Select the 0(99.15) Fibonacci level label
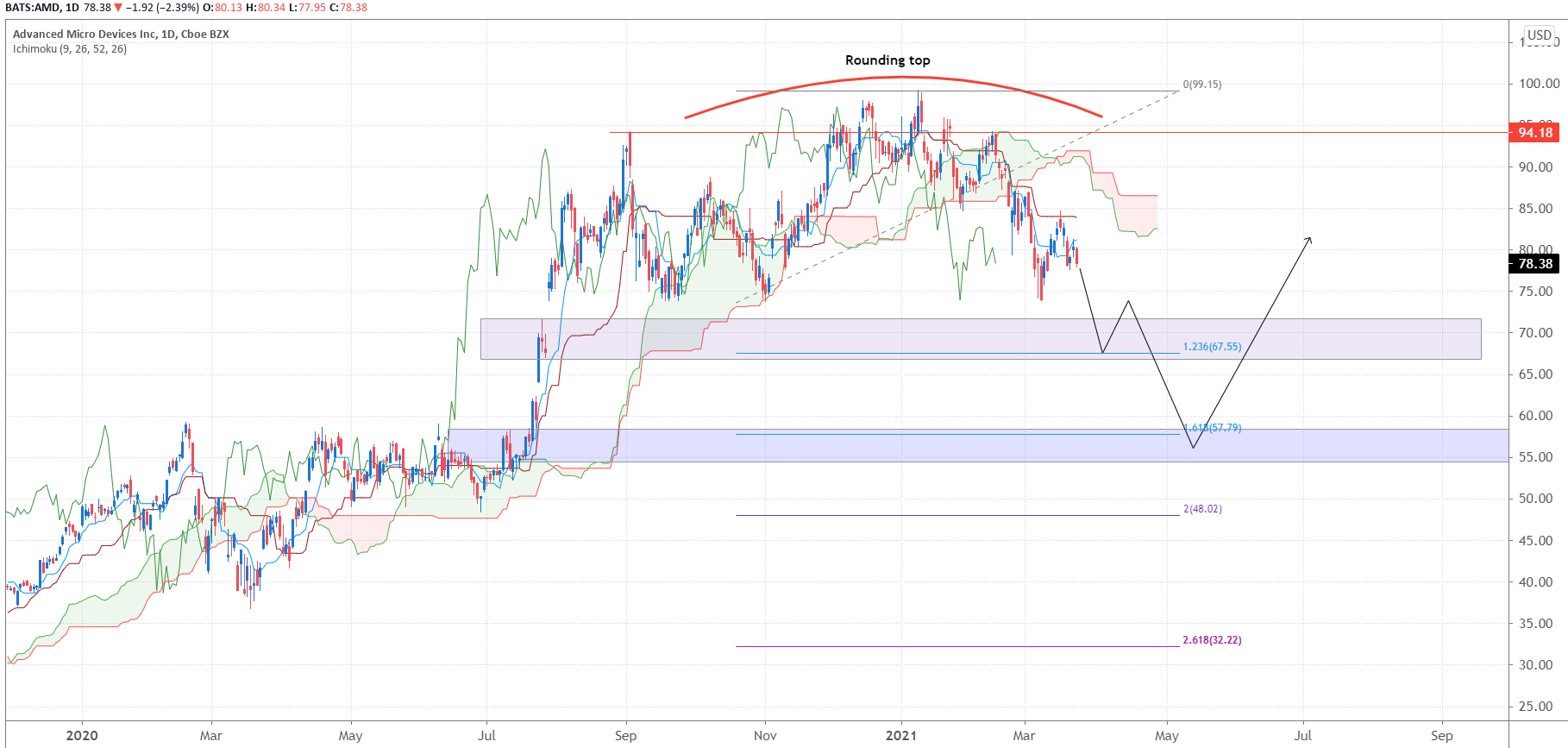Screen dimensions: 1568x748 [1202, 85]
